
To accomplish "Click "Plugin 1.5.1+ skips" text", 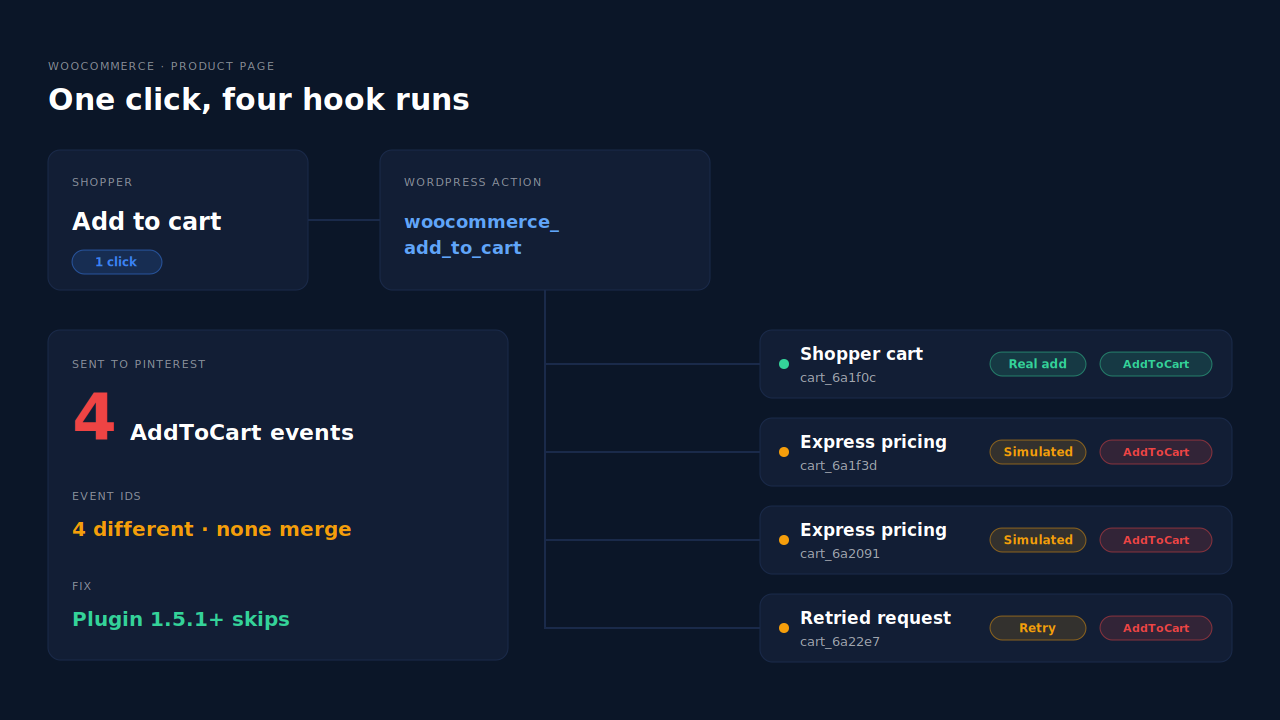I will click(x=181, y=619).
